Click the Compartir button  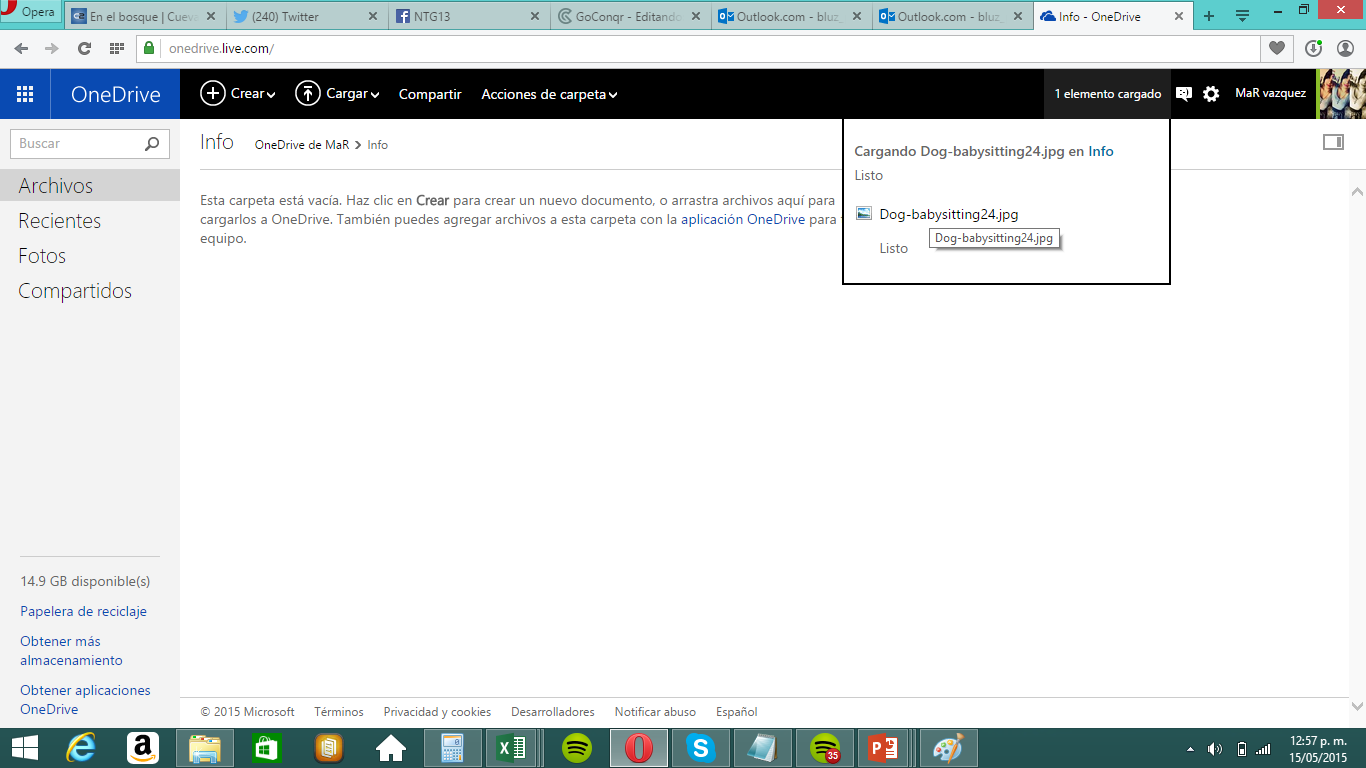[430, 94]
